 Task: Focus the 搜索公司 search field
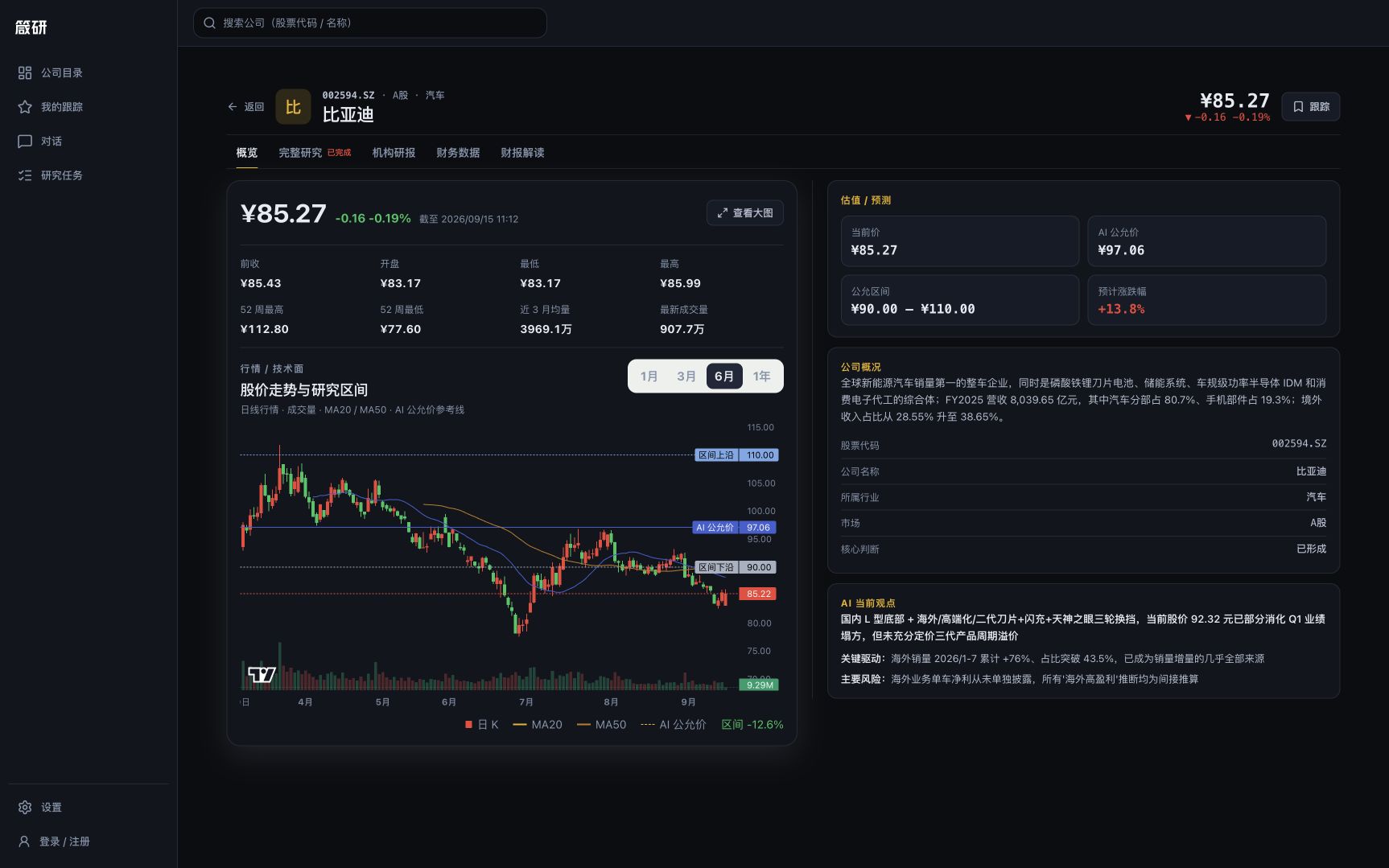[370, 23]
